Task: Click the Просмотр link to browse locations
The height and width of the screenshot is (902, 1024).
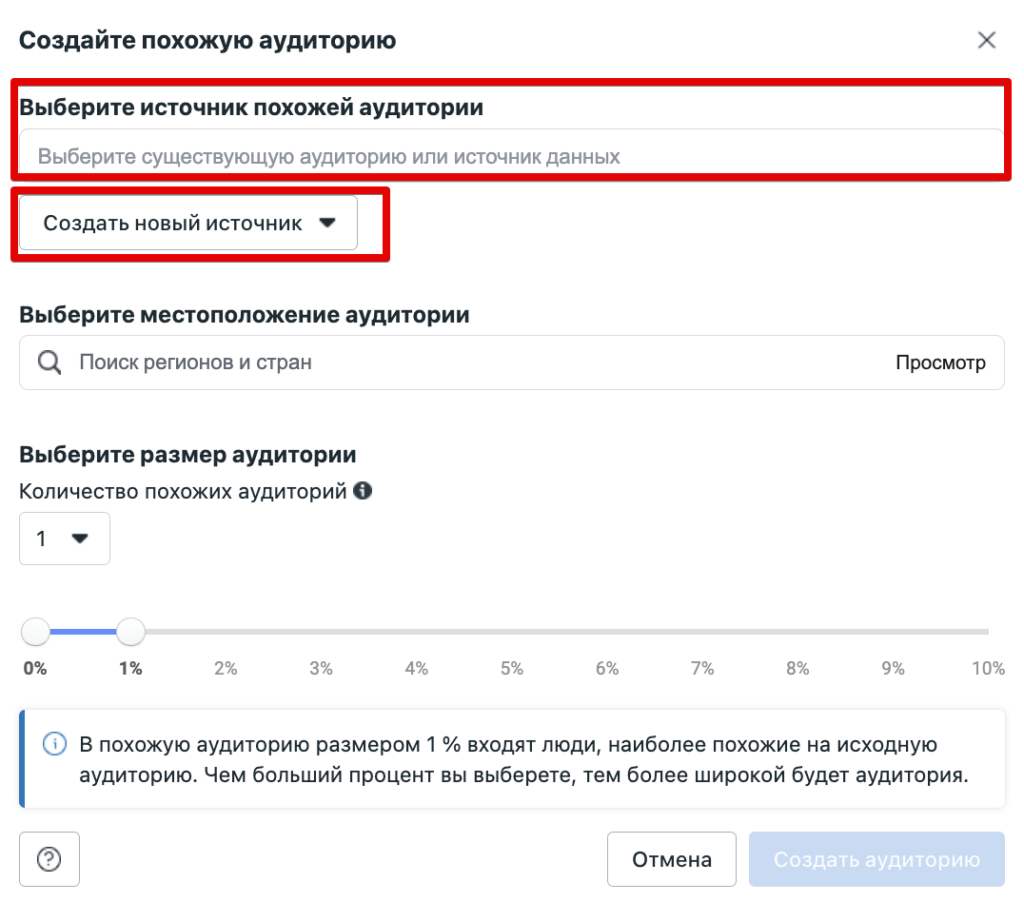Action: coord(941,362)
